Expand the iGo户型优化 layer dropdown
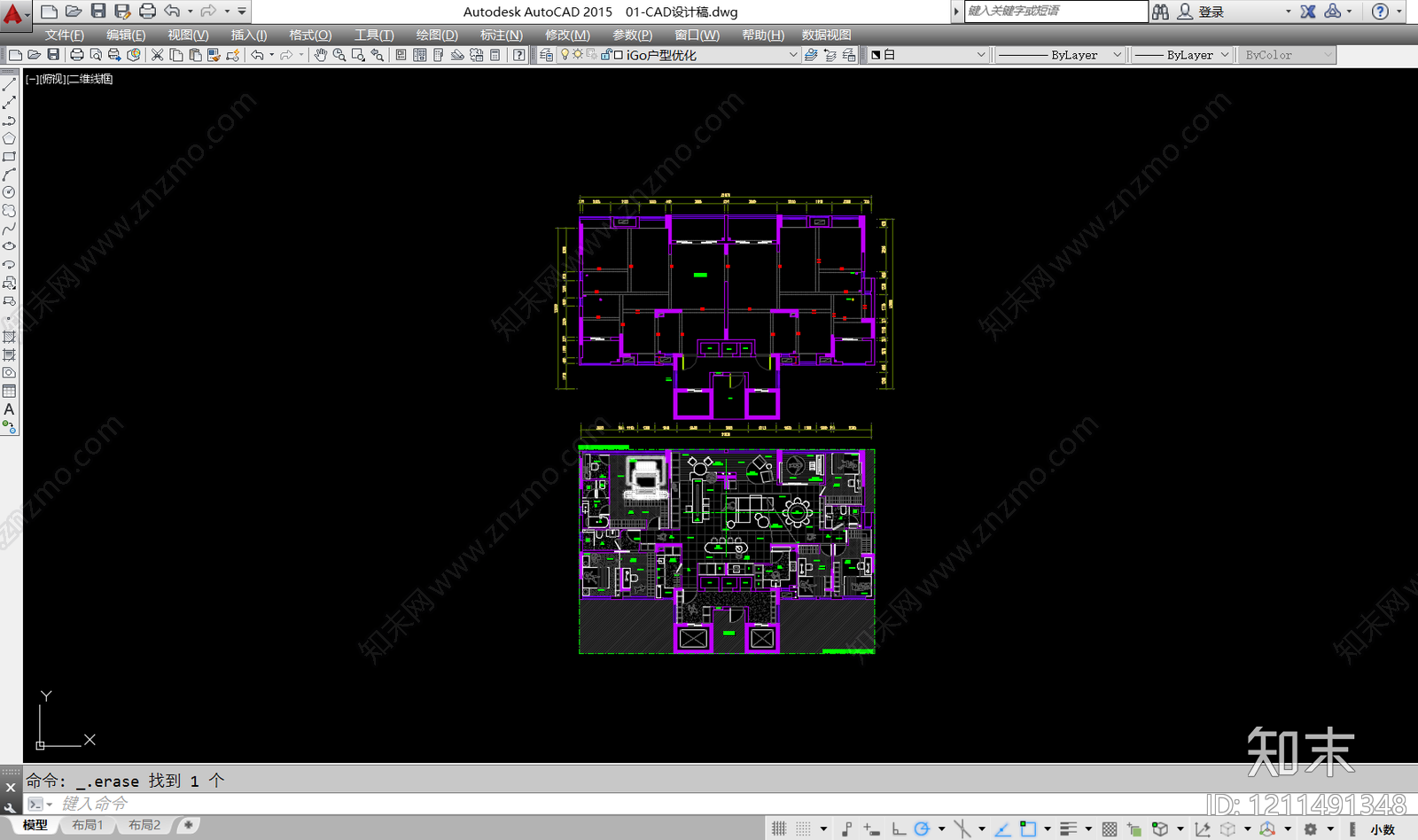Image resolution: width=1418 pixels, height=840 pixels. coord(793,55)
